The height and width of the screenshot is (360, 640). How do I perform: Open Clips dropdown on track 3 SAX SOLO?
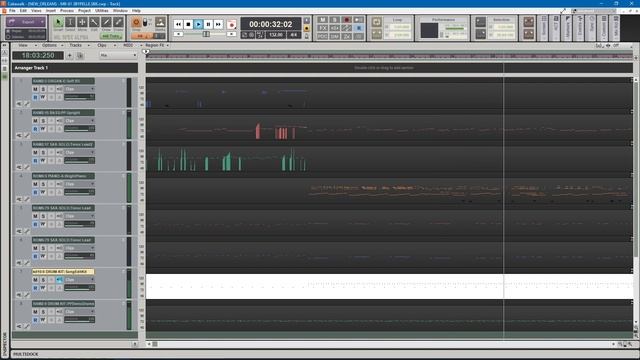click(x=79, y=153)
